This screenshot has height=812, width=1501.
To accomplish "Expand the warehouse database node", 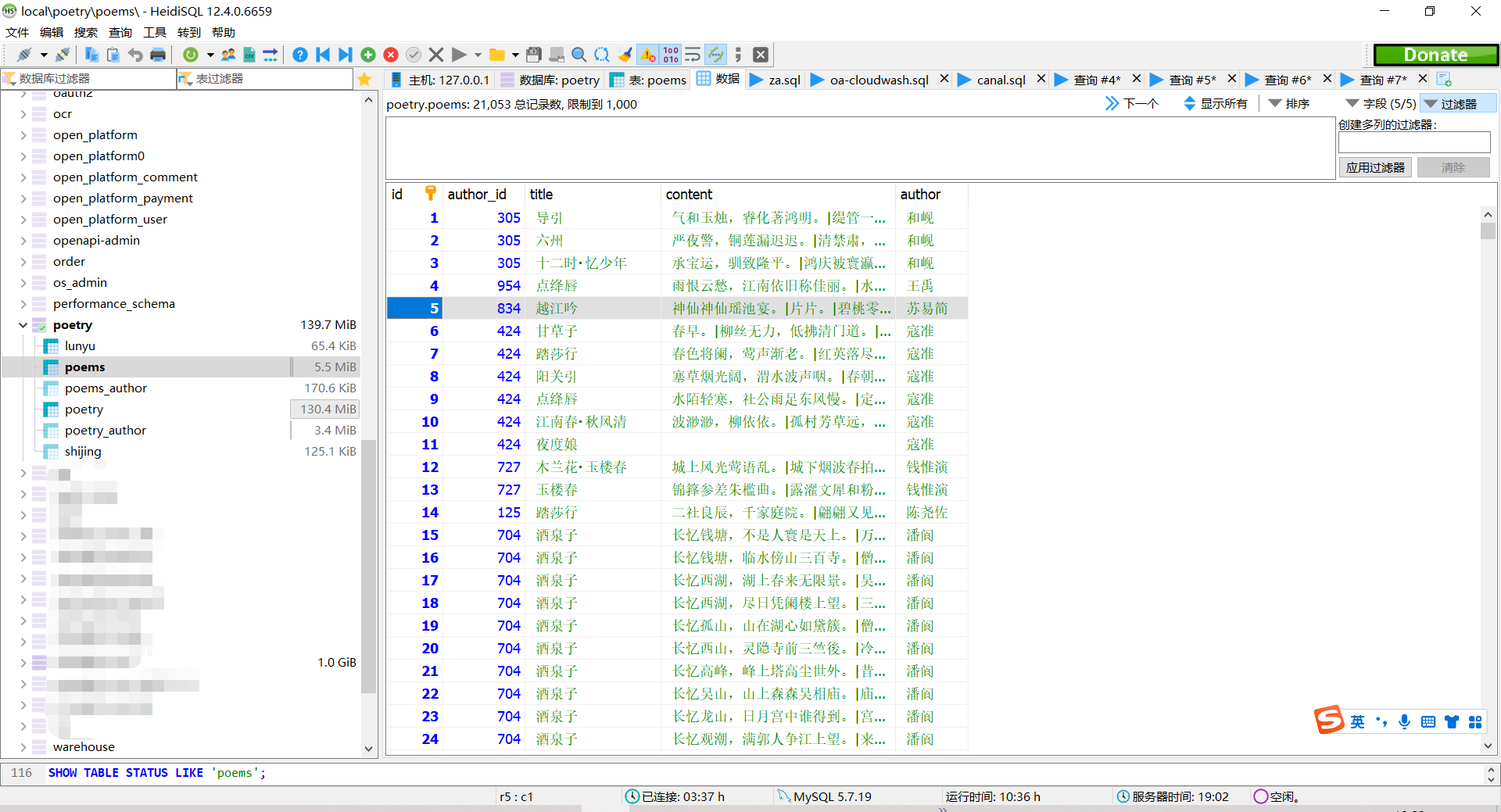I will click(x=23, y=747).
